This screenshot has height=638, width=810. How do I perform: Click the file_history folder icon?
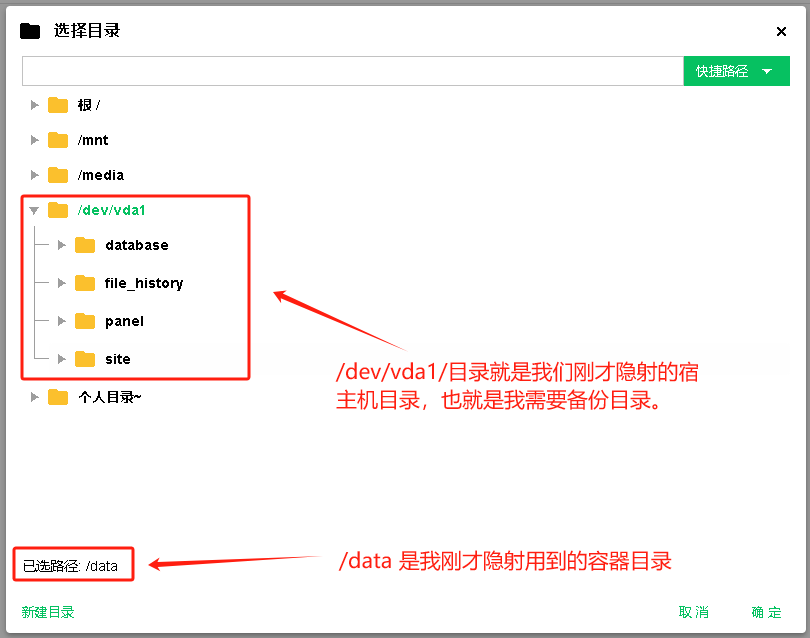coord(85,283)
